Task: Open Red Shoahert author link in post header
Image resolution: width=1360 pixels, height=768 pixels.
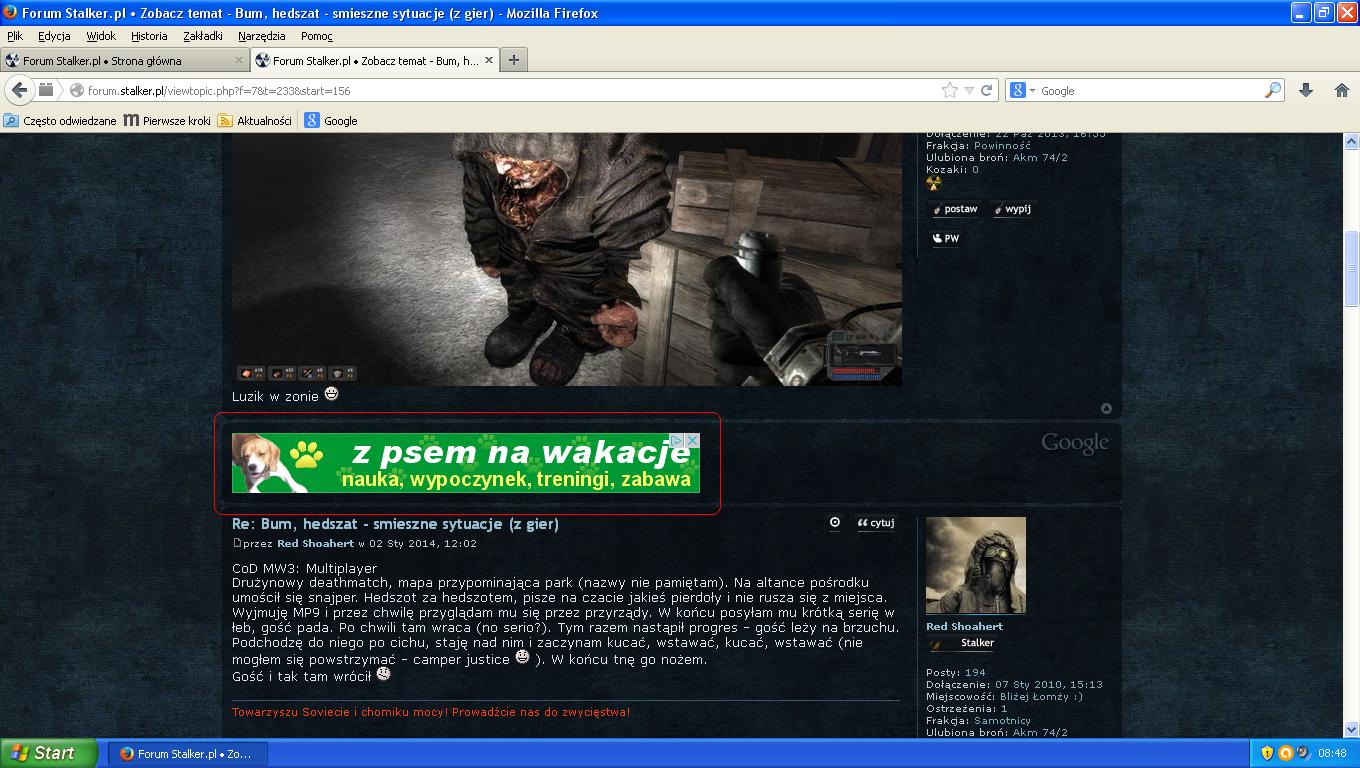Action: 315,543
